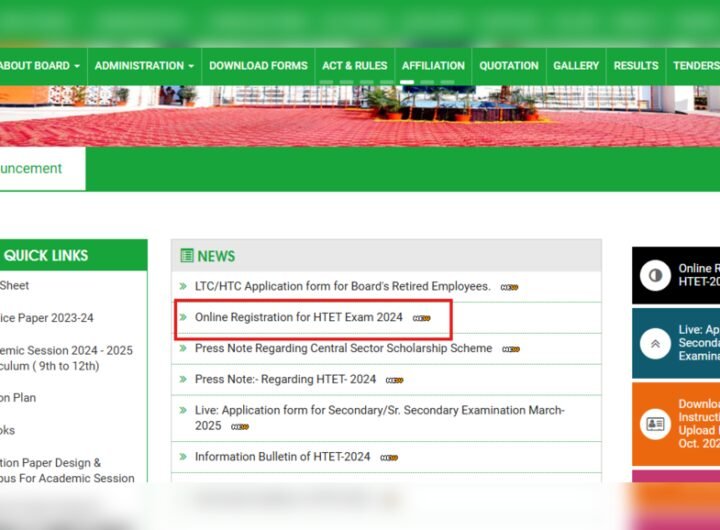The height and width of the screenshot is (530, 720).
Task: Open LTC/HTC Application form news link
Action: coord(343,286)
